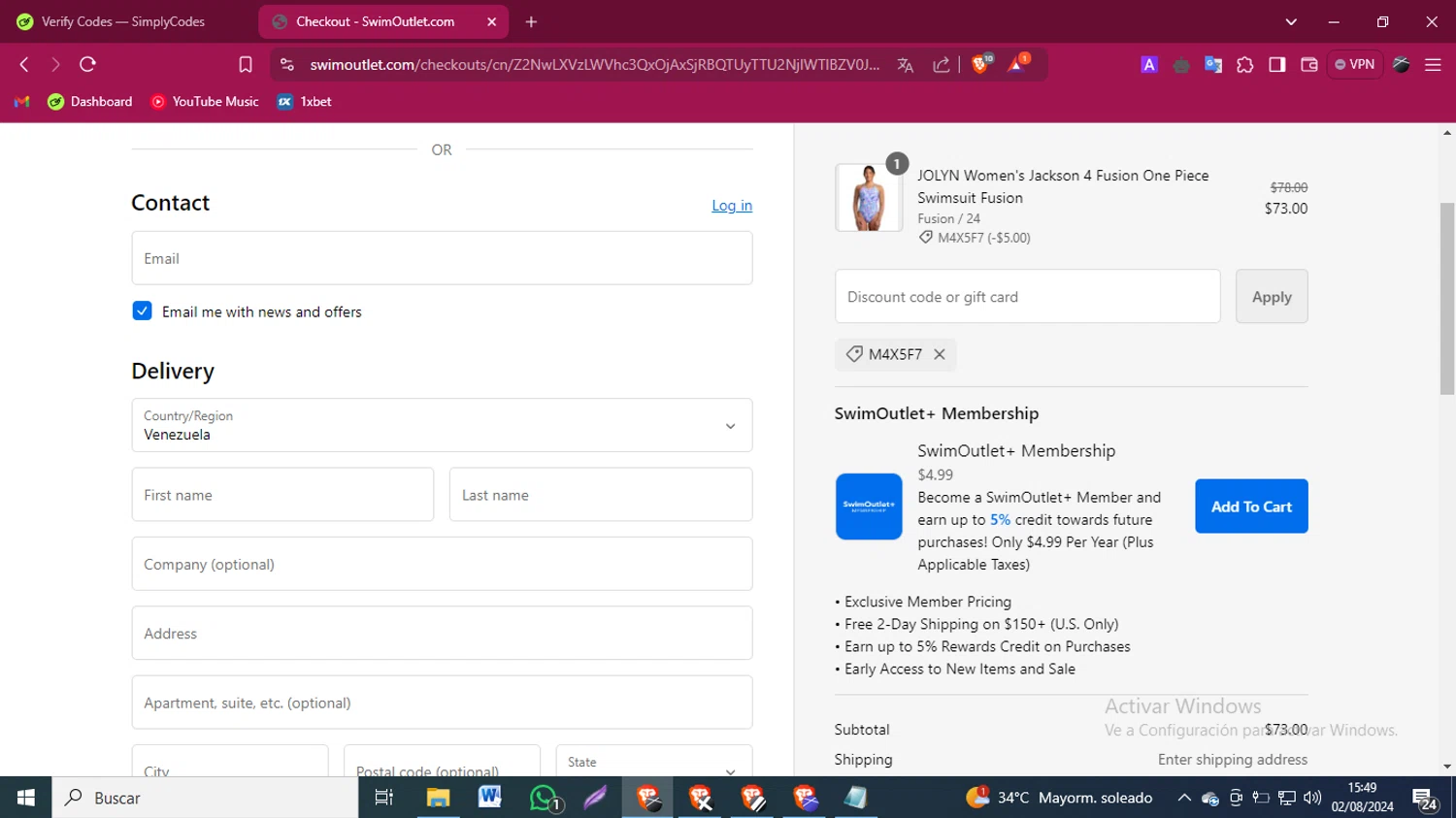The height and width of the screenshot is (818, 1456).
Task: Open the Brave Rewards triangle icon
Action: (x=1016, y=64)
